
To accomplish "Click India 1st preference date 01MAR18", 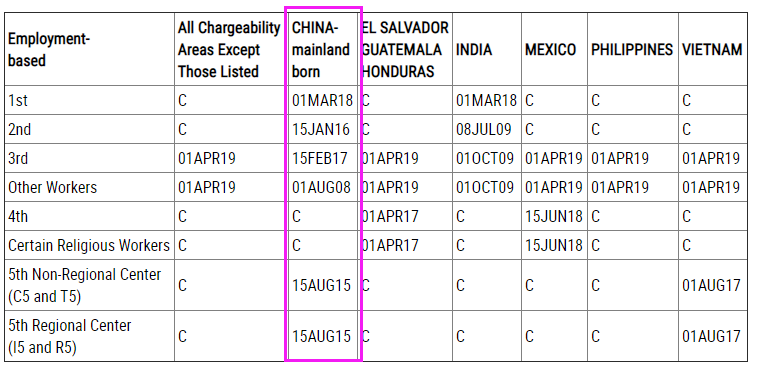I will (x=486, y=101).
